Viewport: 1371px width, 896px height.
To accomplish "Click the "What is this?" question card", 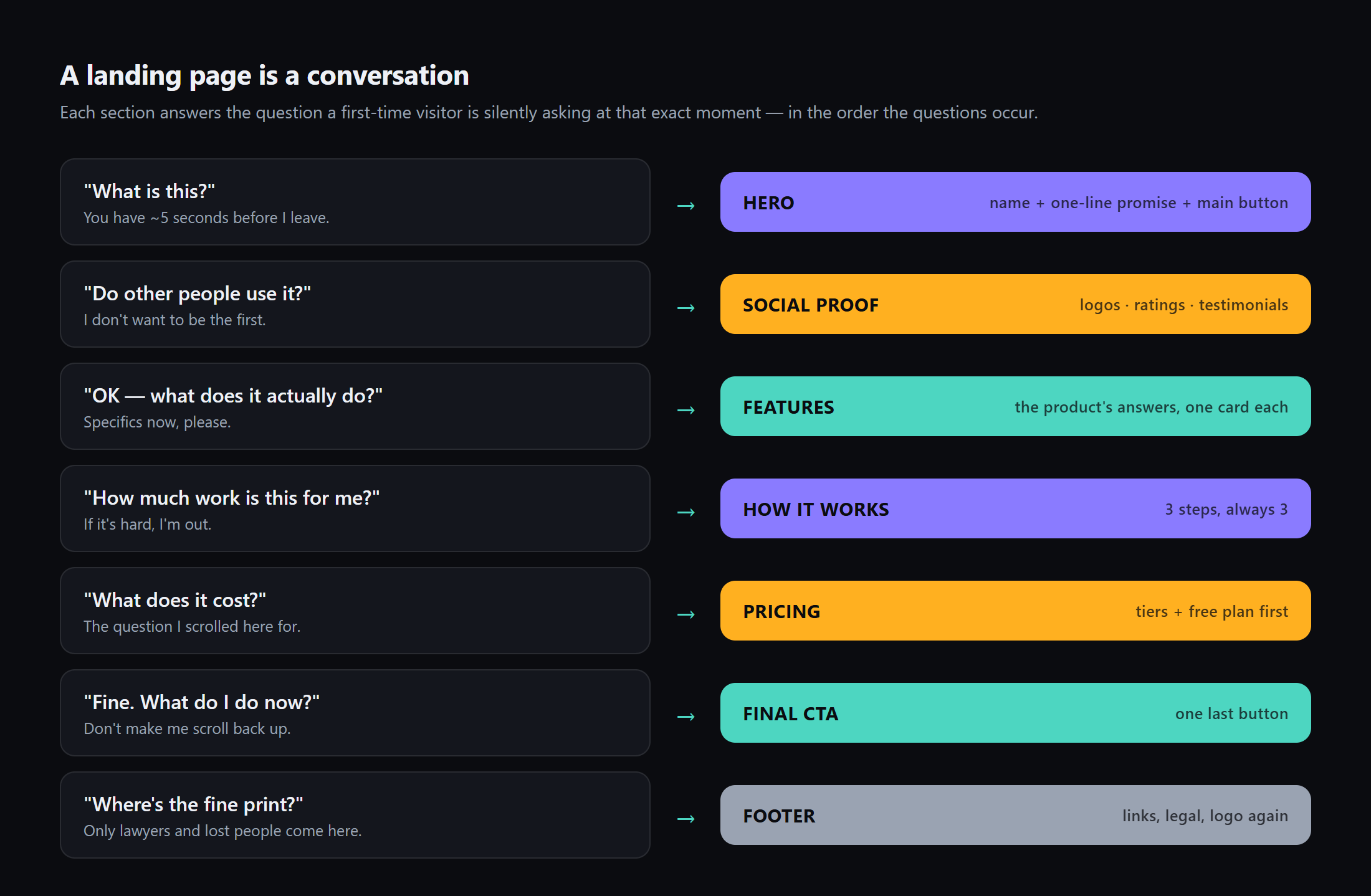I will click(355, 202).
